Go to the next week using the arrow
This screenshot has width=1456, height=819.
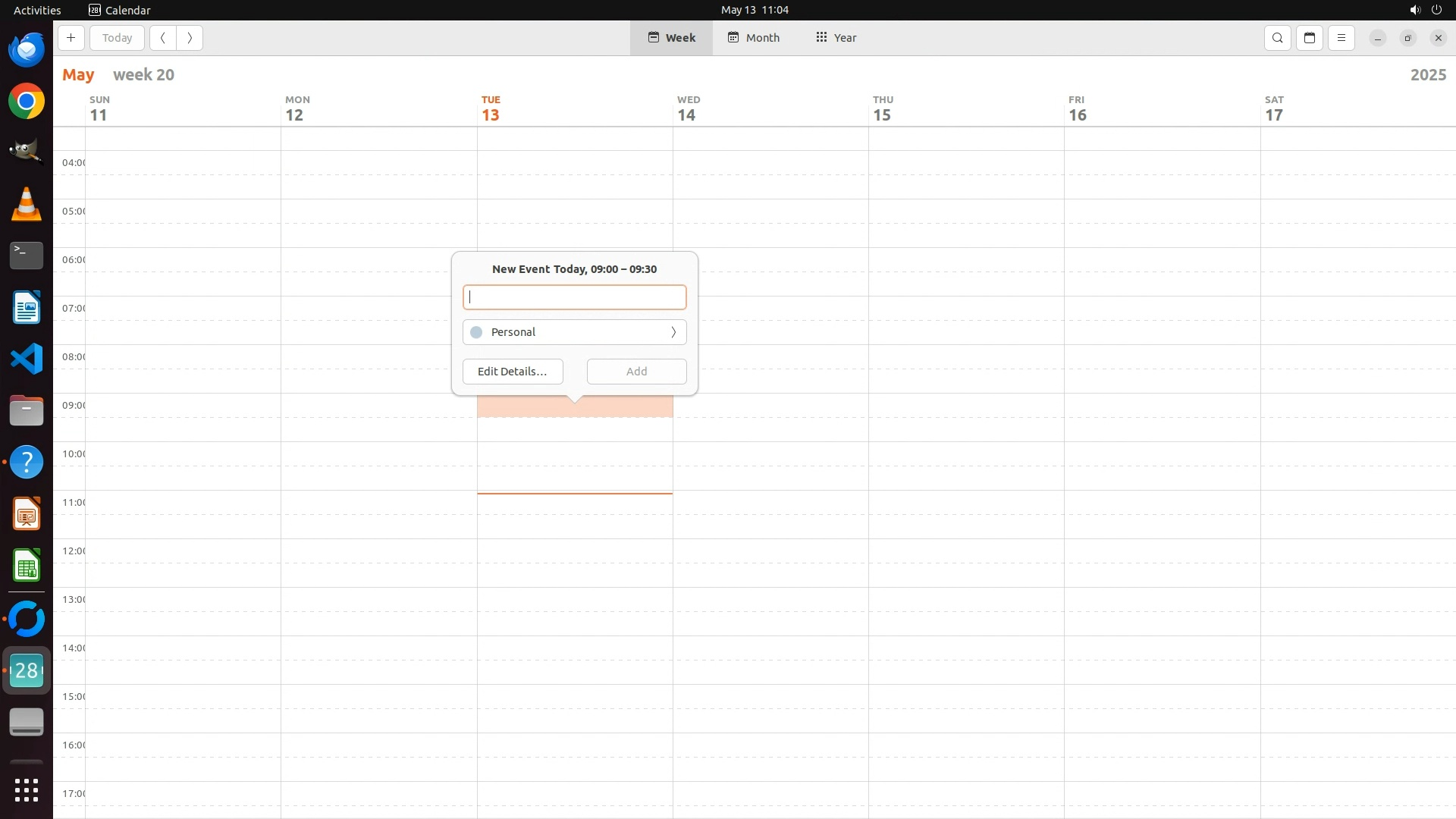pyautogui.click(x=190, y=38)
